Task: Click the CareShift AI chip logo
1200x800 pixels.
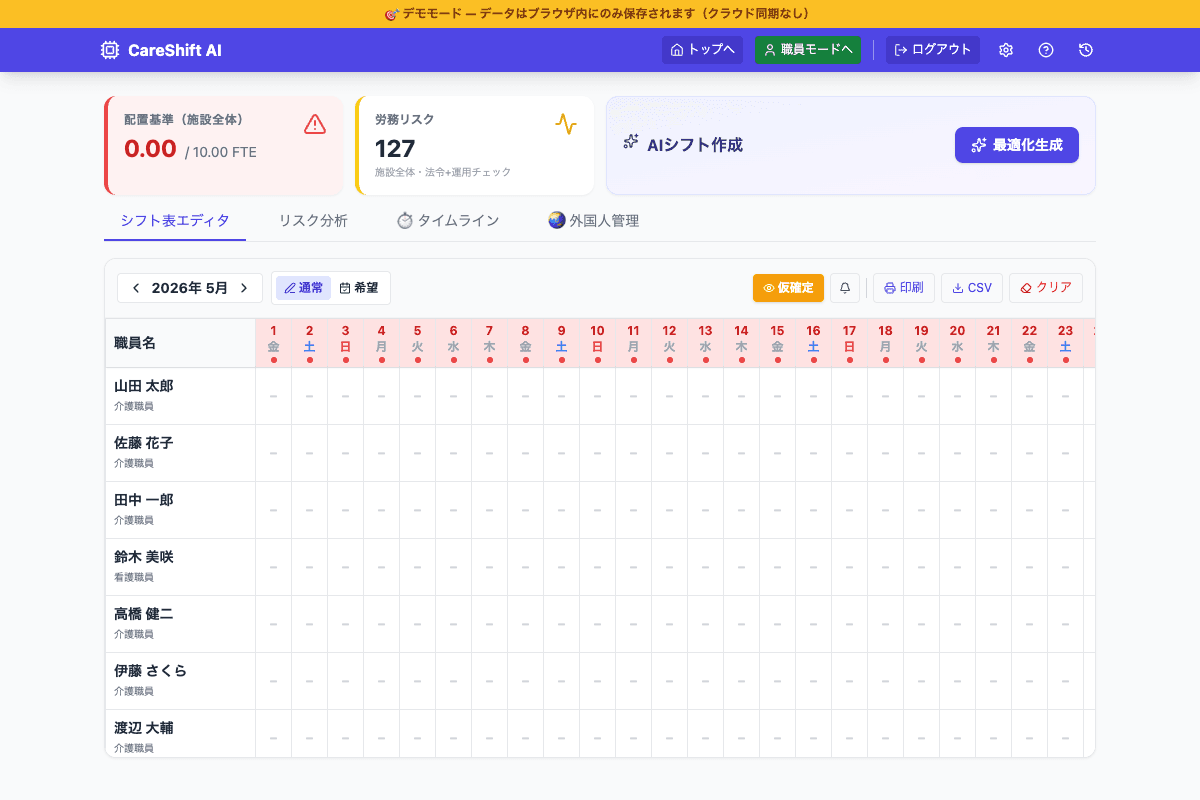Action: click(110, 50)
